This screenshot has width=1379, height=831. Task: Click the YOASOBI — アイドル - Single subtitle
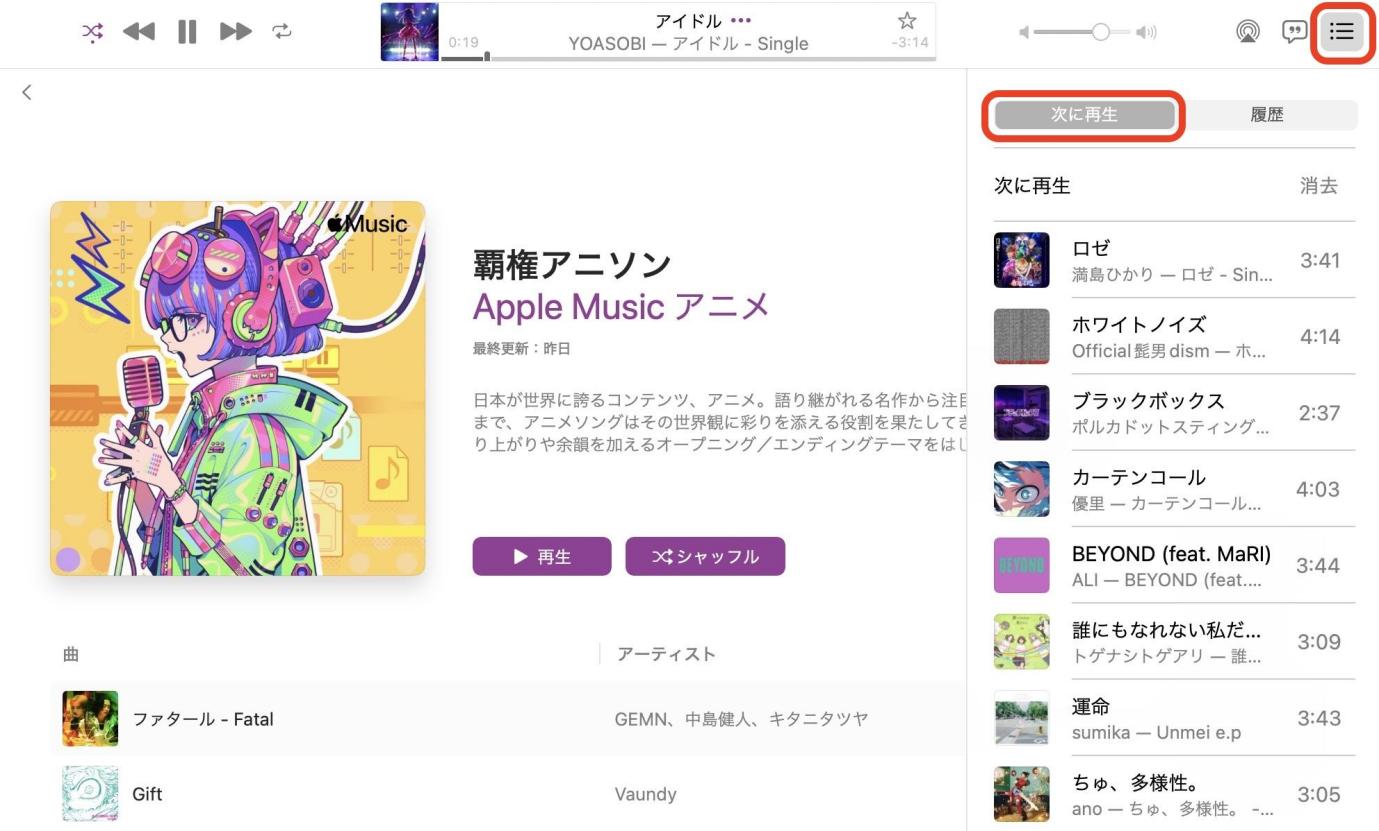(x=688, y=44)
